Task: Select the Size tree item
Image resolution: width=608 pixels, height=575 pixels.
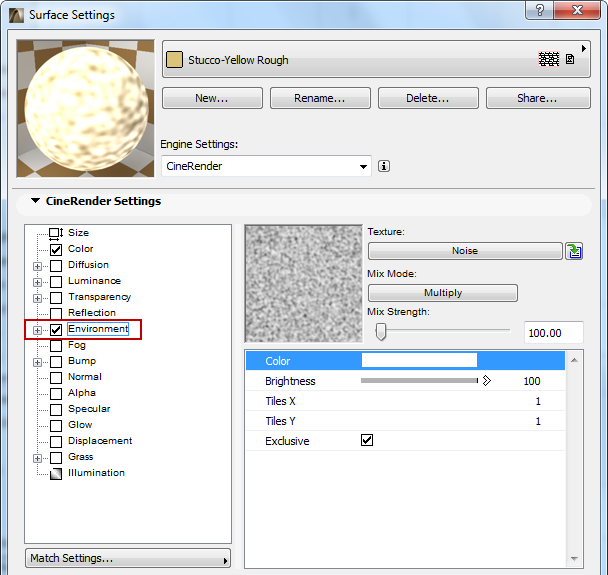Action: (78, 233)
